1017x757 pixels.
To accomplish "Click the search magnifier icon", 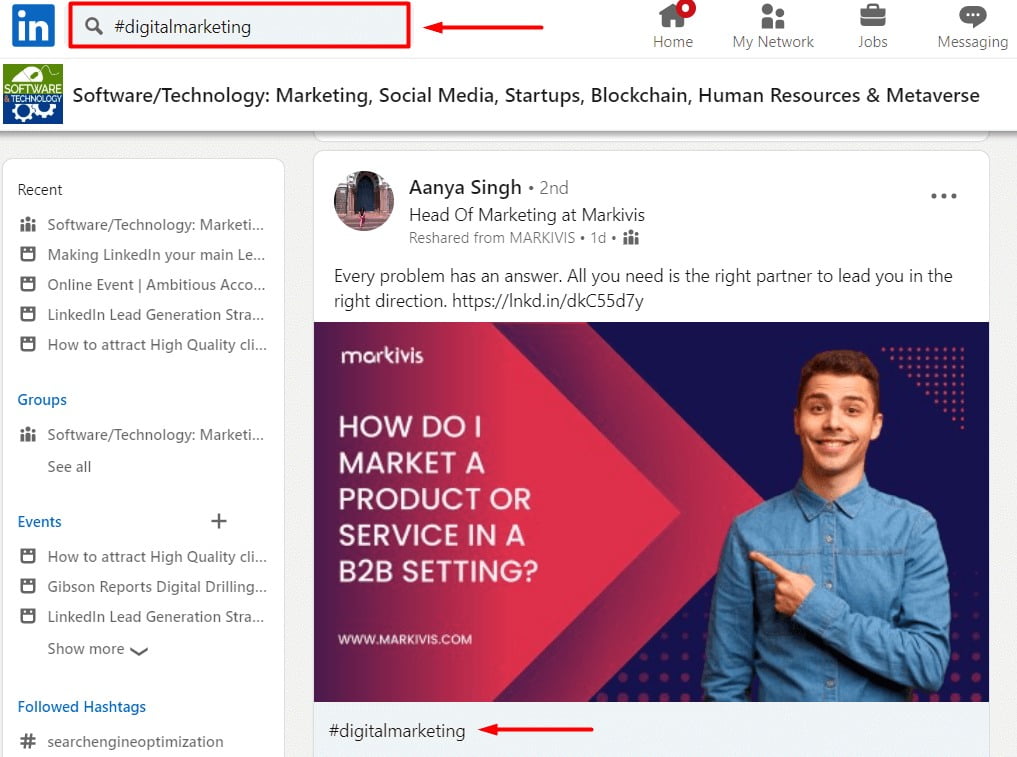I will (x=94, y=26).
